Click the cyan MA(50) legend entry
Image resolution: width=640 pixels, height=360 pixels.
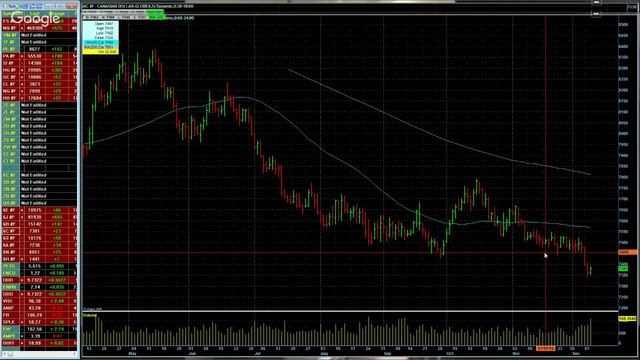(100, 42)
